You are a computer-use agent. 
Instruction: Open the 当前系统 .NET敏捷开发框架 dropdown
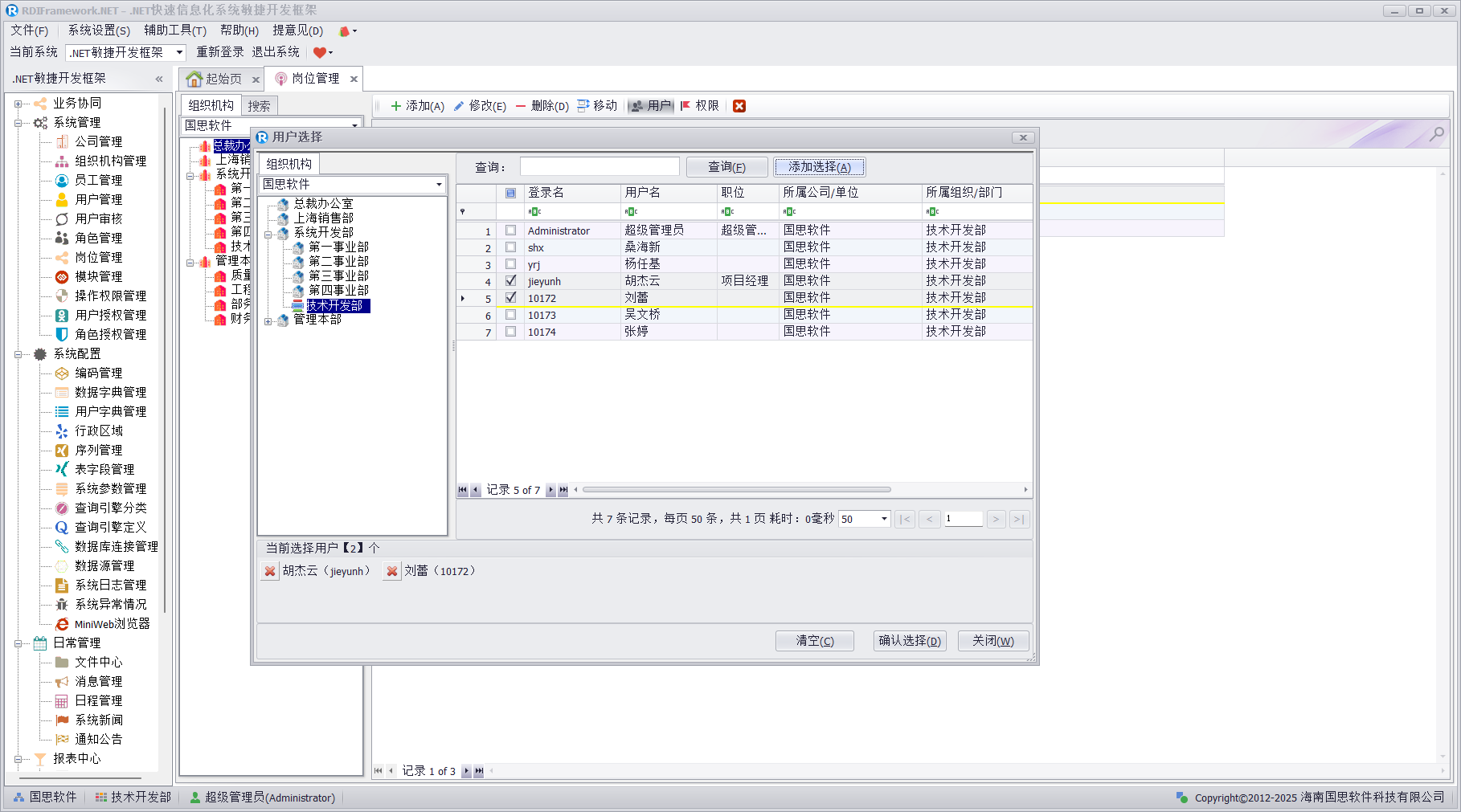tap(179, 53)
